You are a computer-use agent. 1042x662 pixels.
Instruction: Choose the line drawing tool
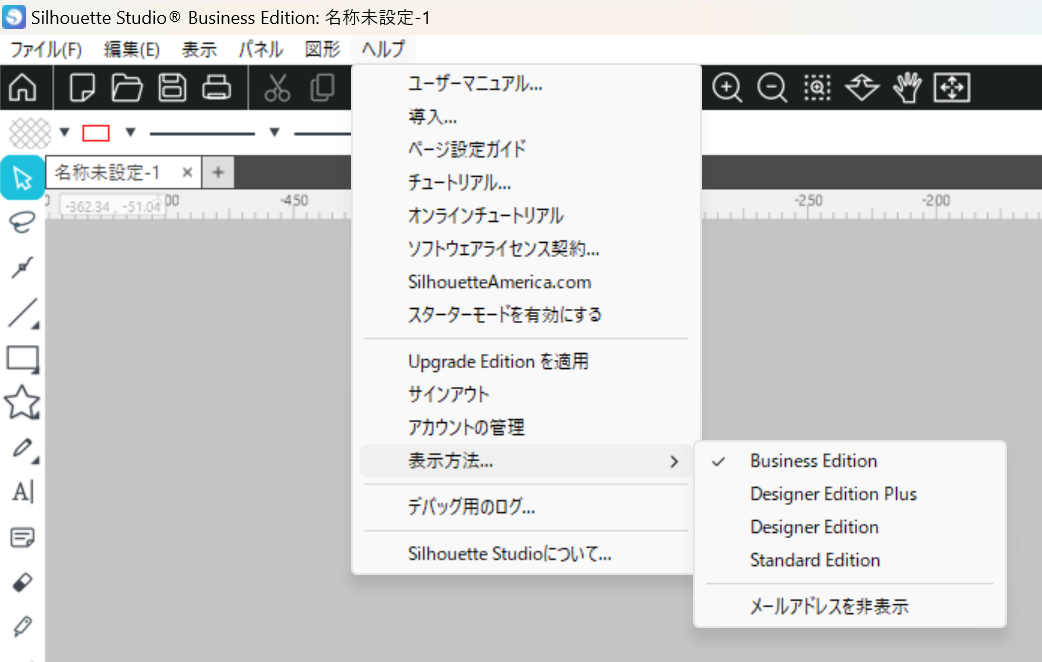(x=23, y=312)
